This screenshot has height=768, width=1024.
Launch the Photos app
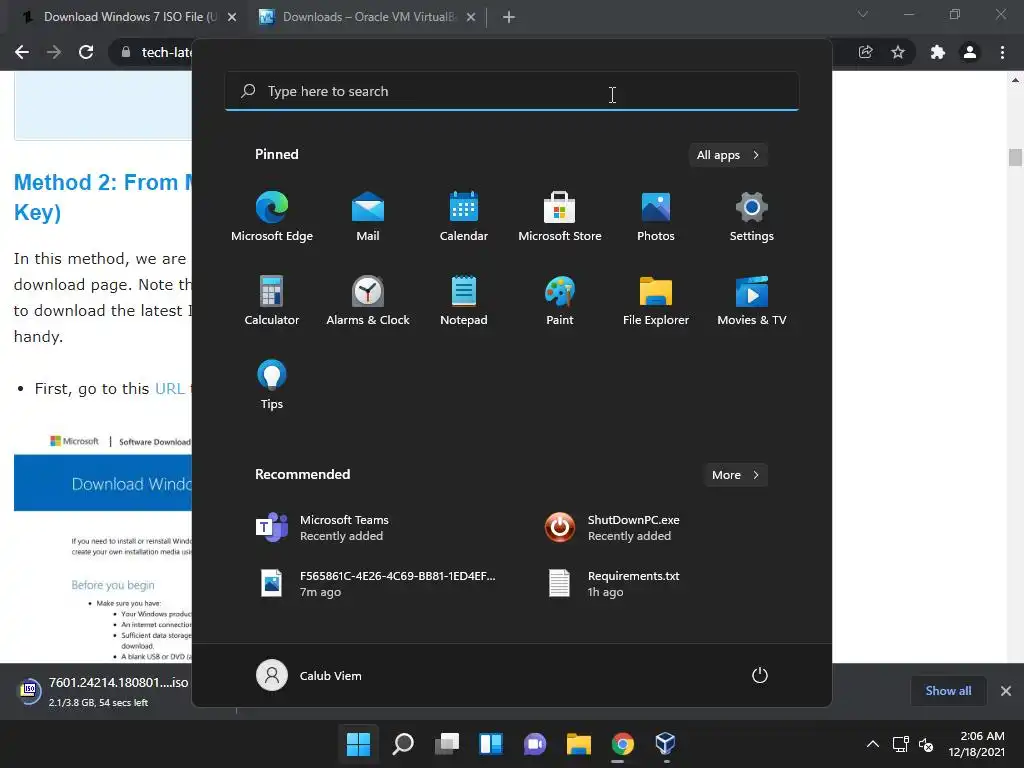[656, 217]
